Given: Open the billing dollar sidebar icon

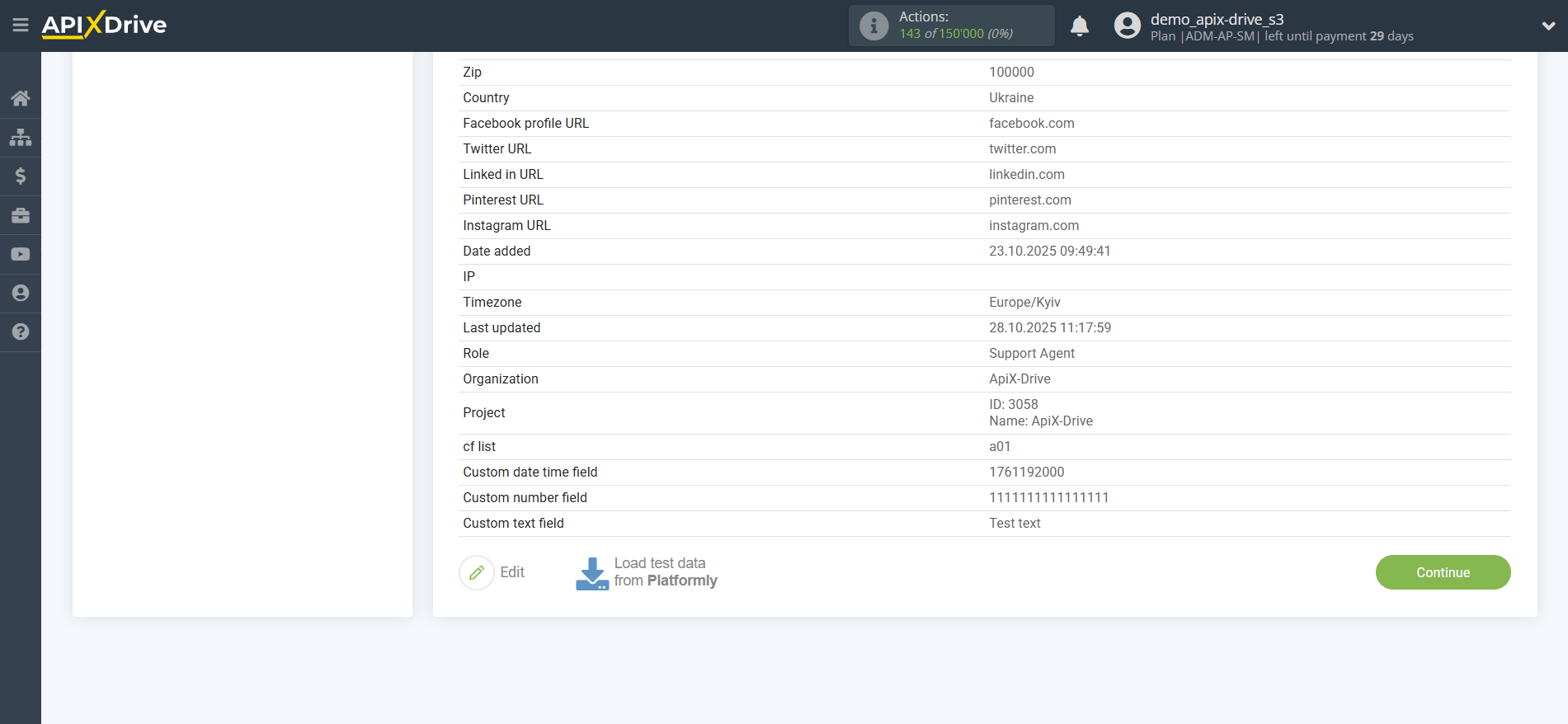Looking at the screenshot, I should pyautogui.click(x=21, y=176).
